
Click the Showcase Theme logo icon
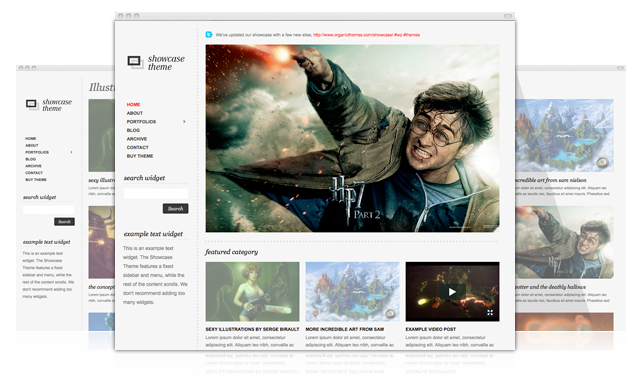(x=135, y=62)
